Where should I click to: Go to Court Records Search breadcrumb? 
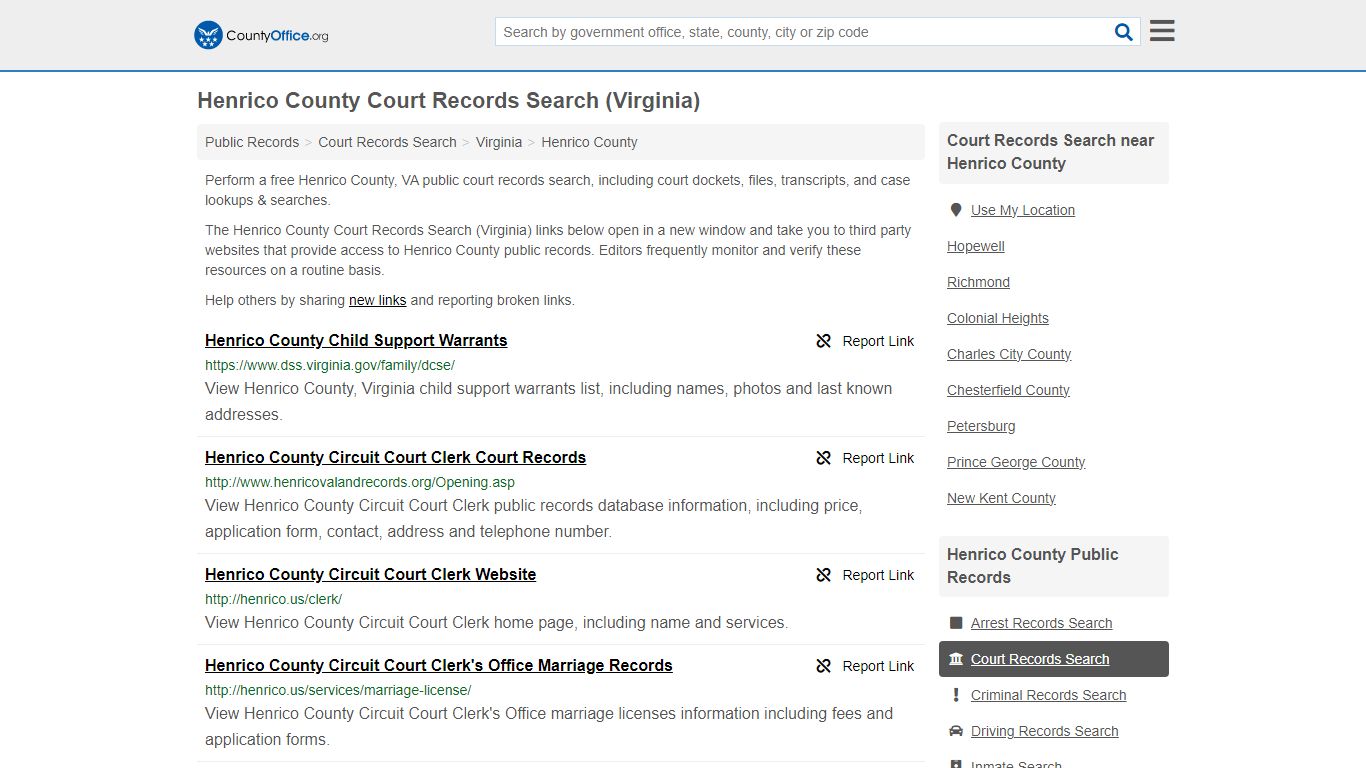pos(387,142)
